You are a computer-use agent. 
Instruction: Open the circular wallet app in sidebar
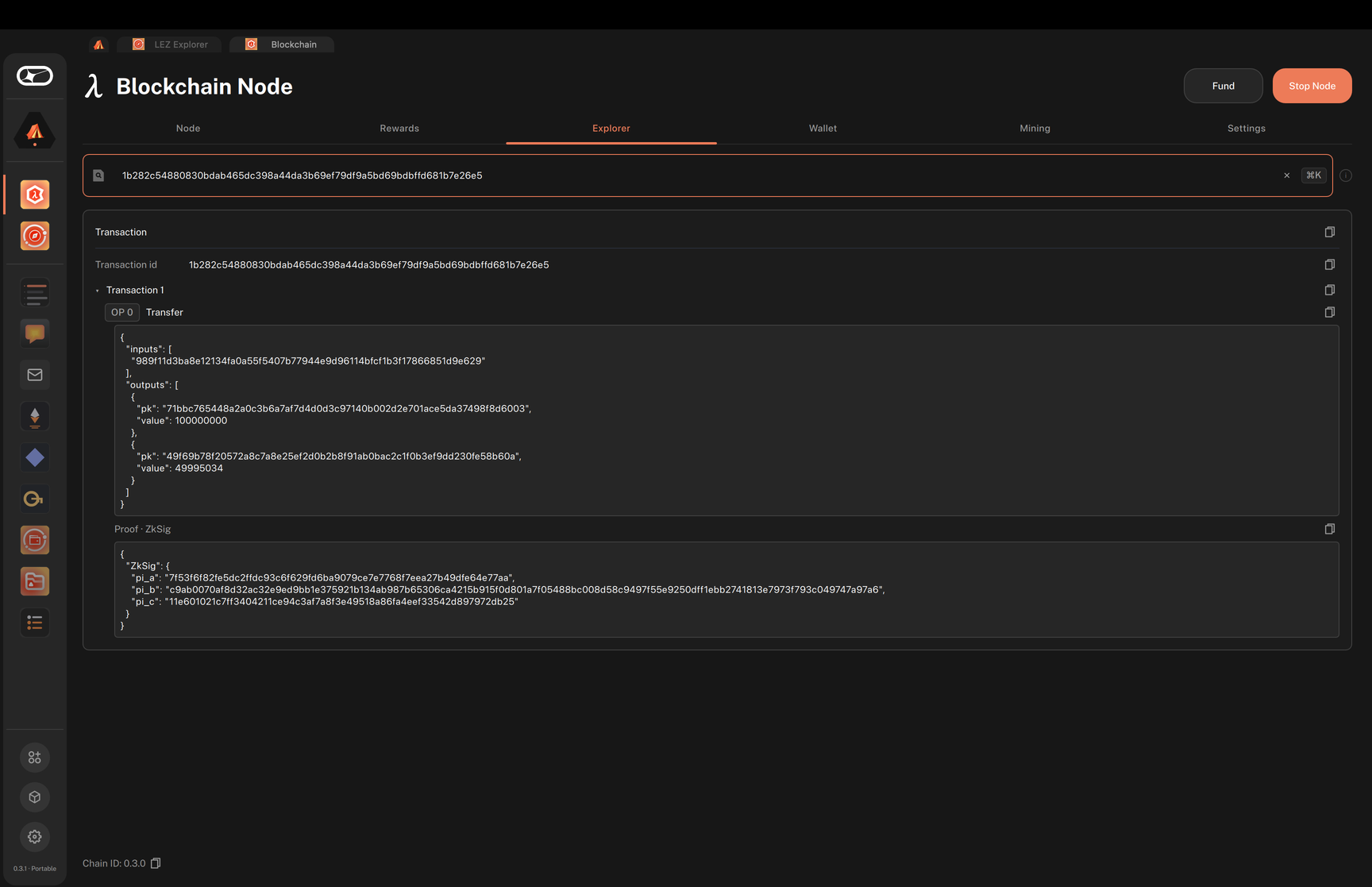pyautogui.click(x=35, y=540)
